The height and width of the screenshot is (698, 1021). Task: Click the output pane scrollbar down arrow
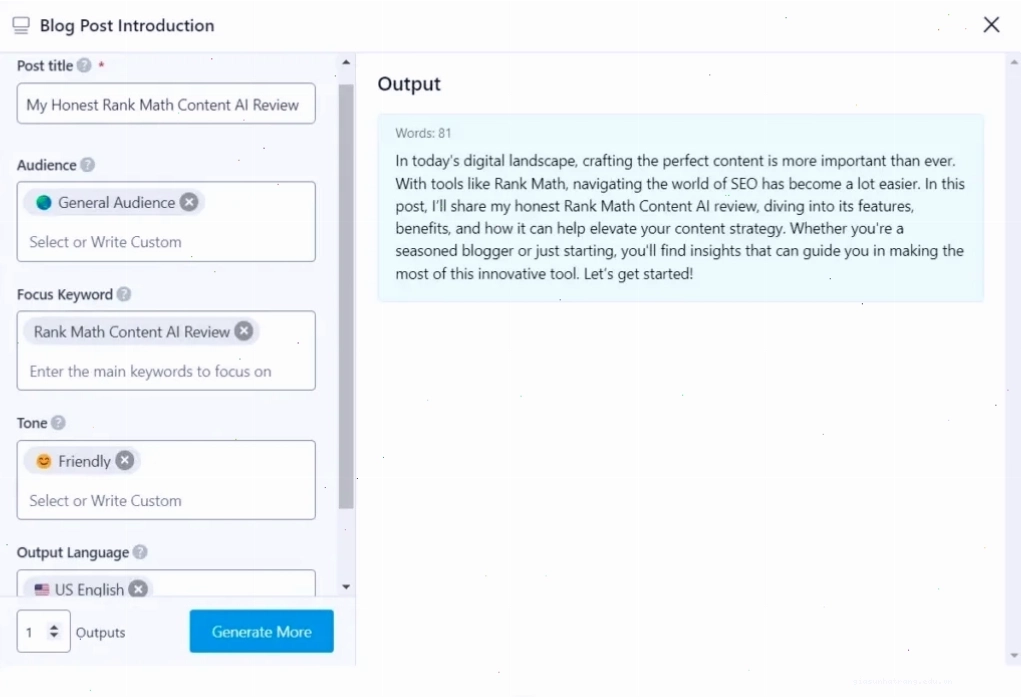1014,656
